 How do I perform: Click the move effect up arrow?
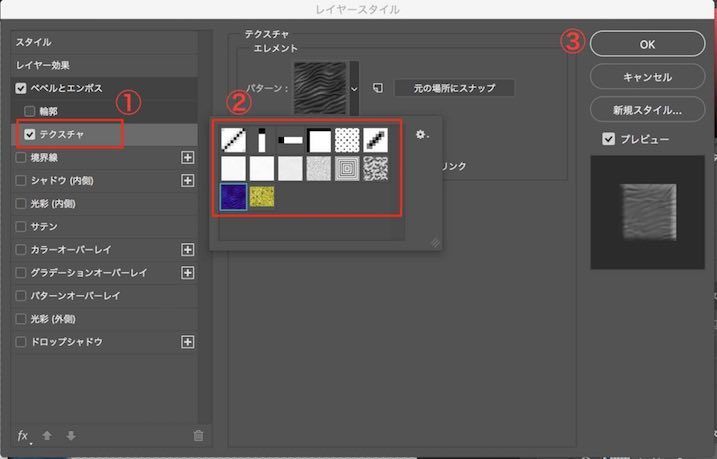pos(47,436)
